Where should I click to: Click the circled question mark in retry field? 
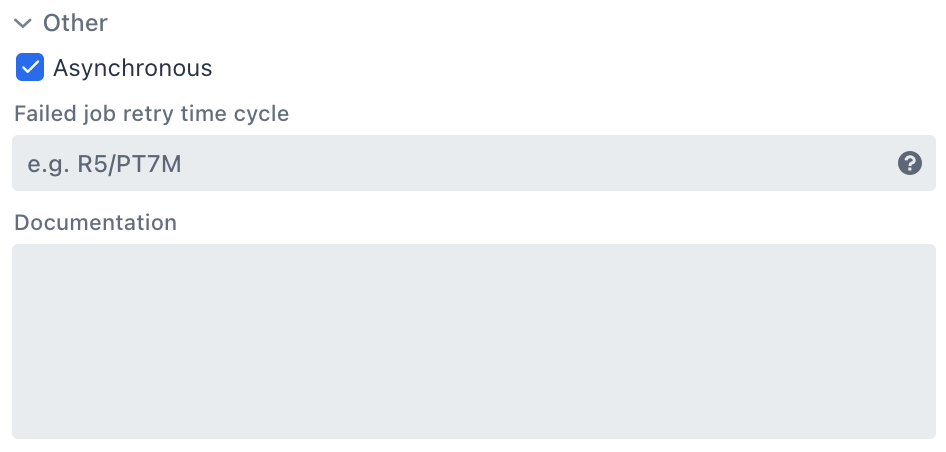[909, 163]
